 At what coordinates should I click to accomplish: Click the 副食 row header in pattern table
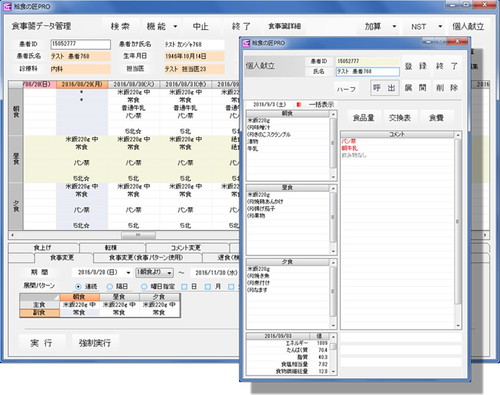click(39, 313)
